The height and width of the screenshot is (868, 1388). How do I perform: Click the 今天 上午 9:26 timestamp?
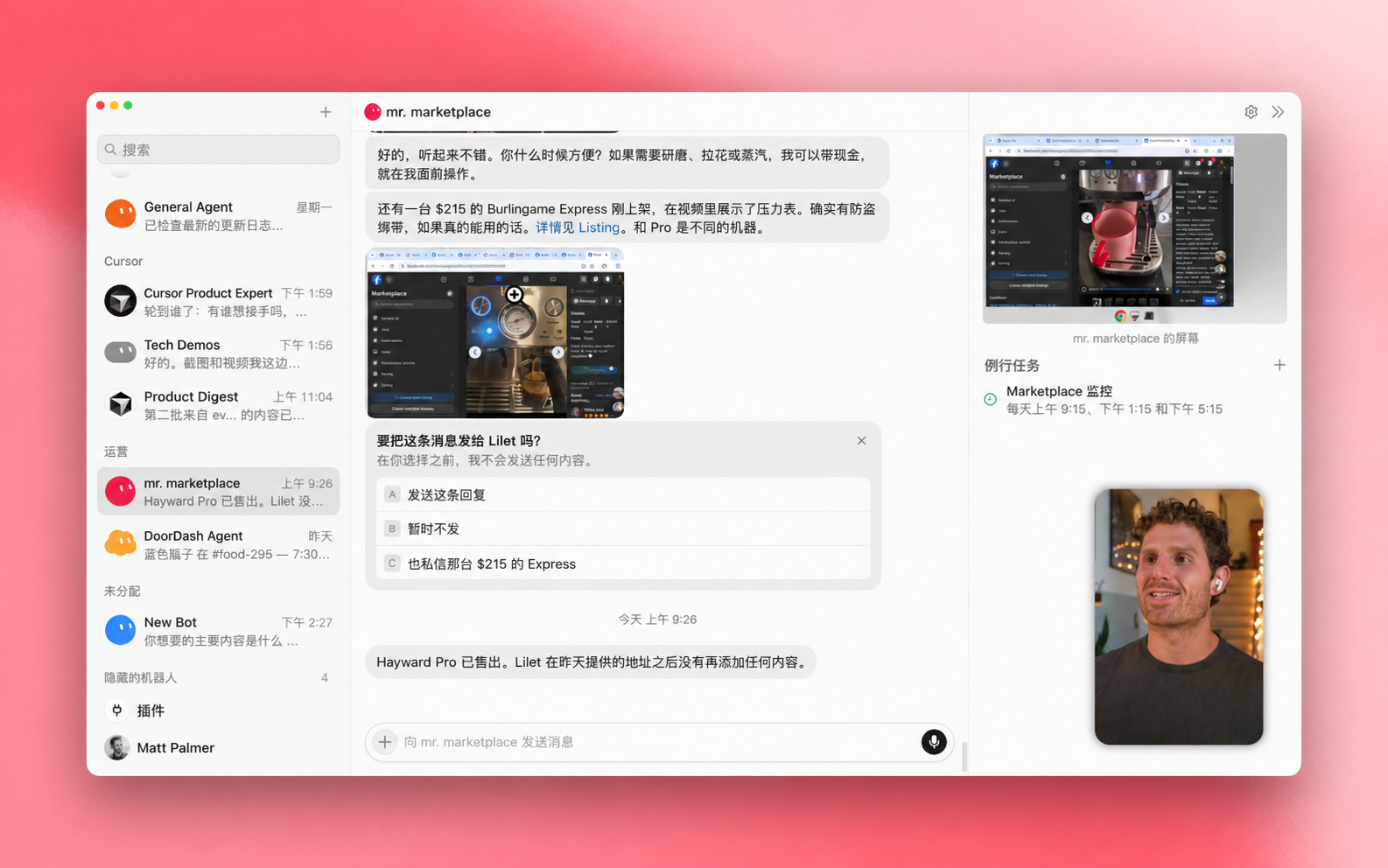click(657, 619)
